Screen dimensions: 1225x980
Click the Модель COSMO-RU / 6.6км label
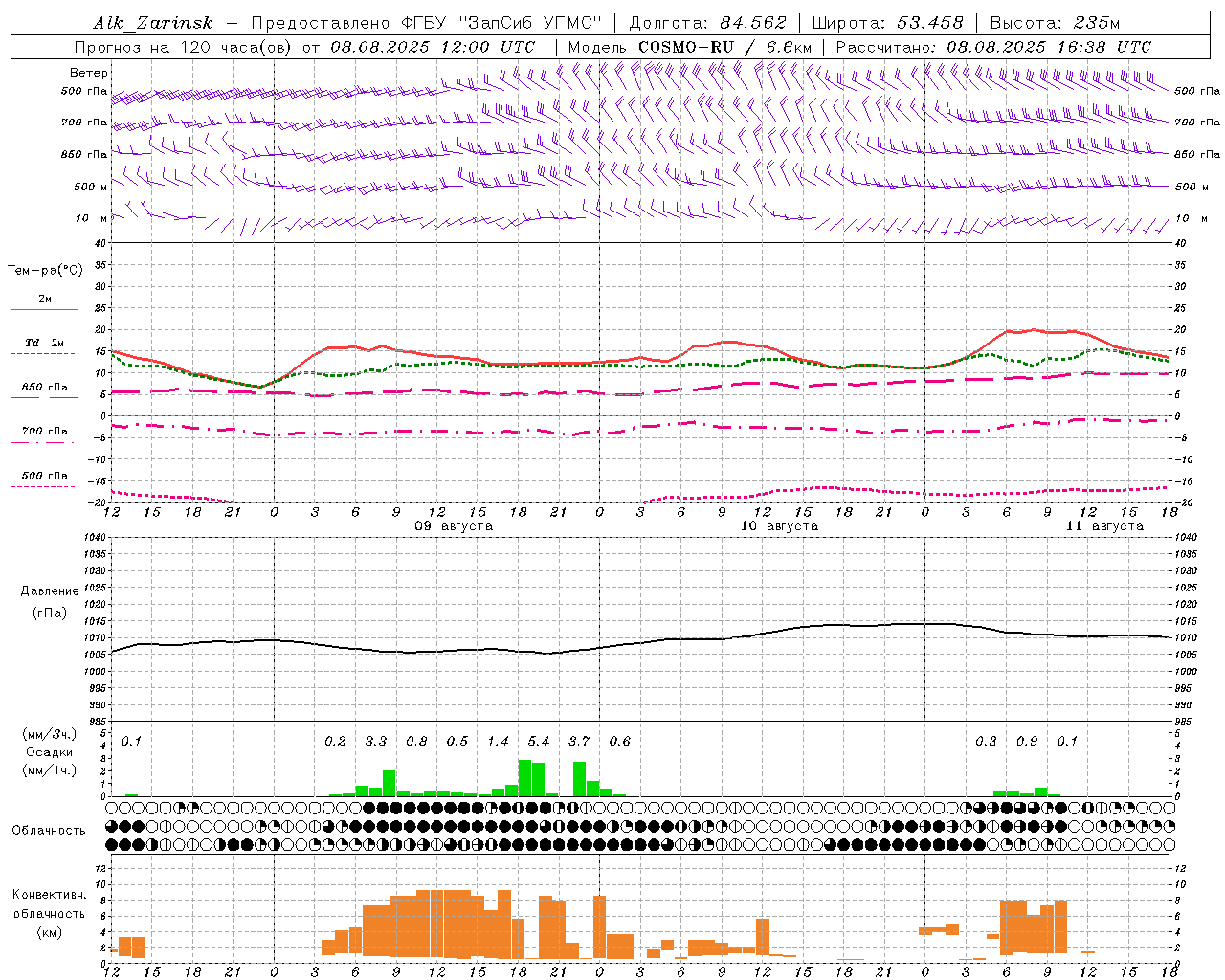point(690,47)
